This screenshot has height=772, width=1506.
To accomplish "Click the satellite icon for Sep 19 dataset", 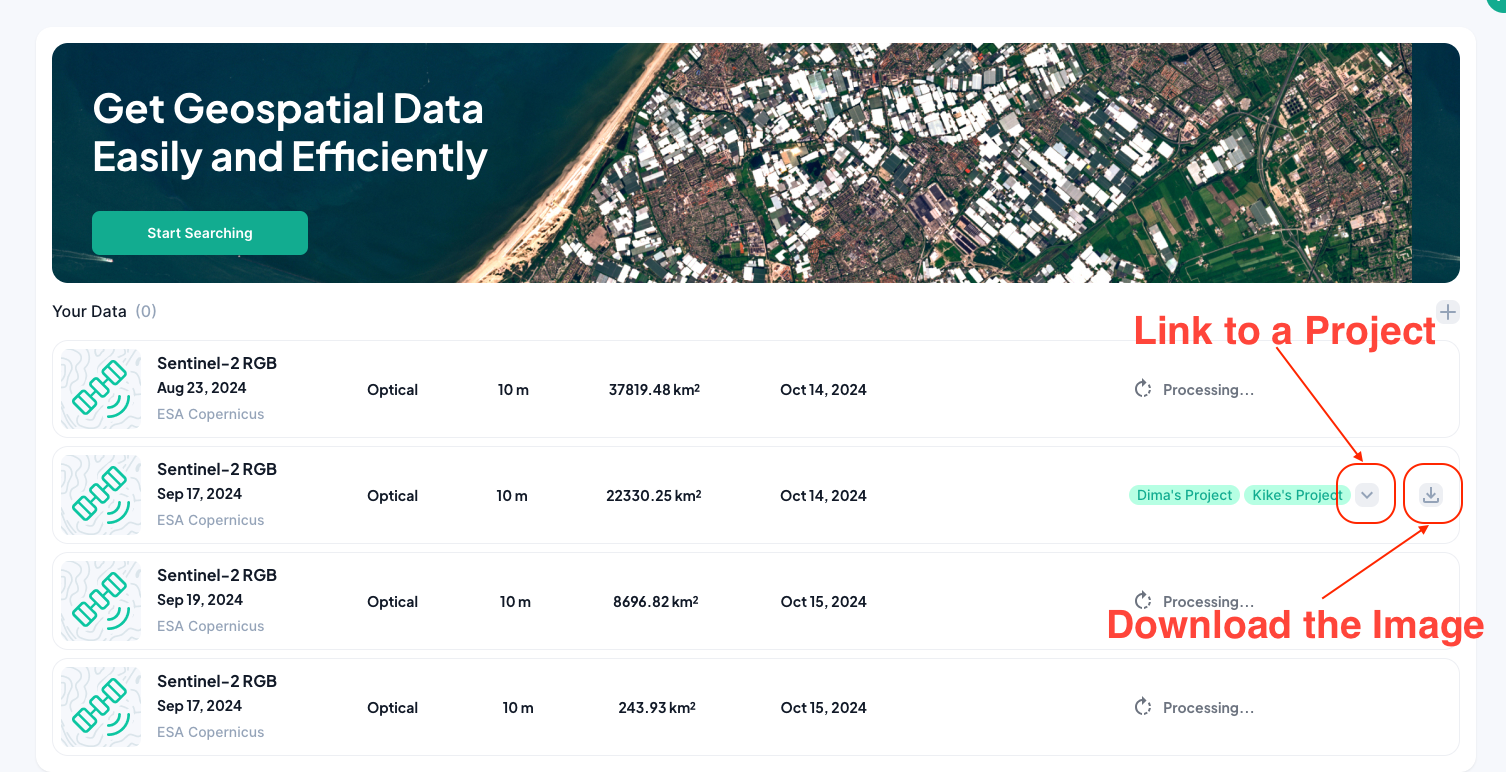I will point(101,601).
